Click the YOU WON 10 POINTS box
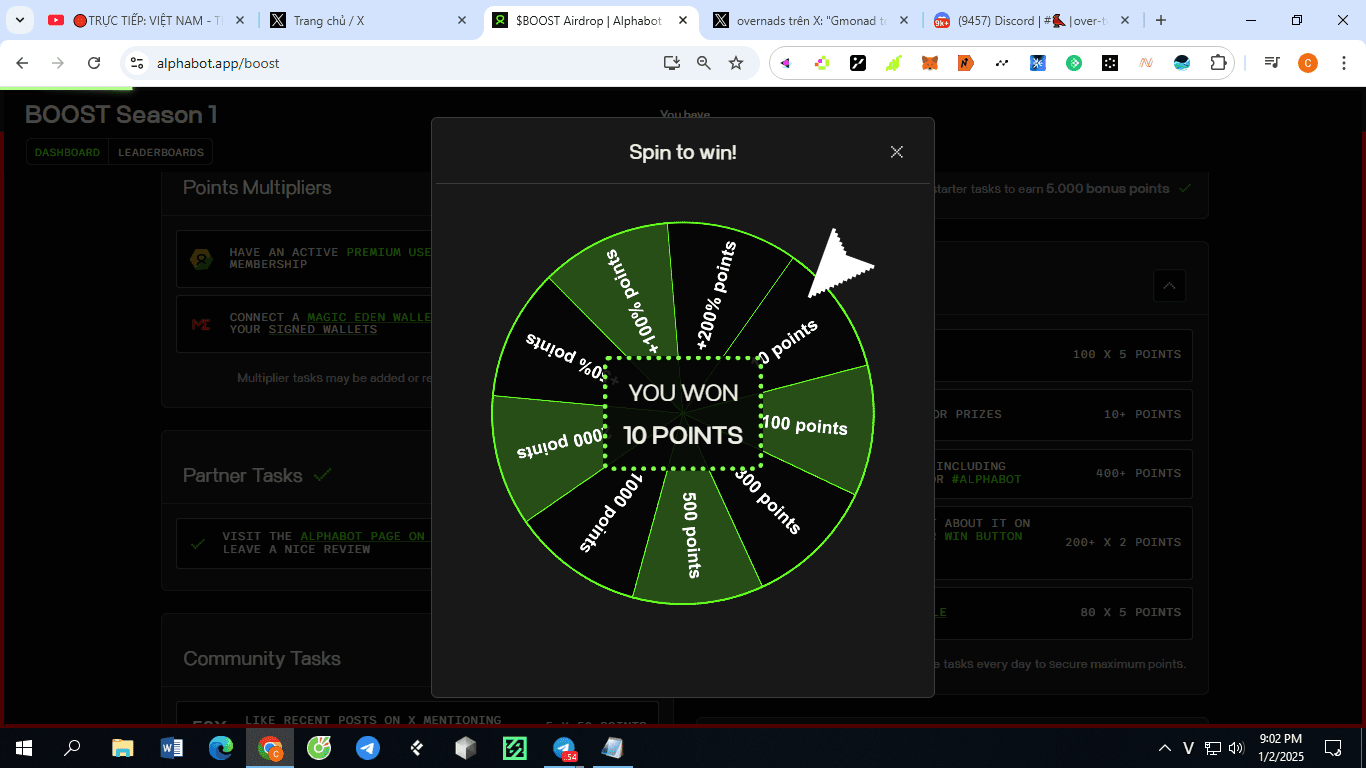1366x768 pixels. coord(683,413)
